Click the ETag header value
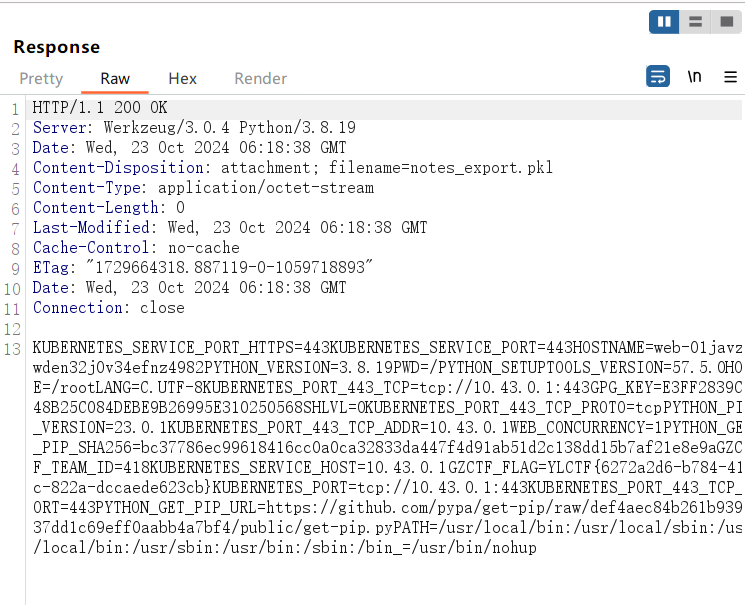 230,268
